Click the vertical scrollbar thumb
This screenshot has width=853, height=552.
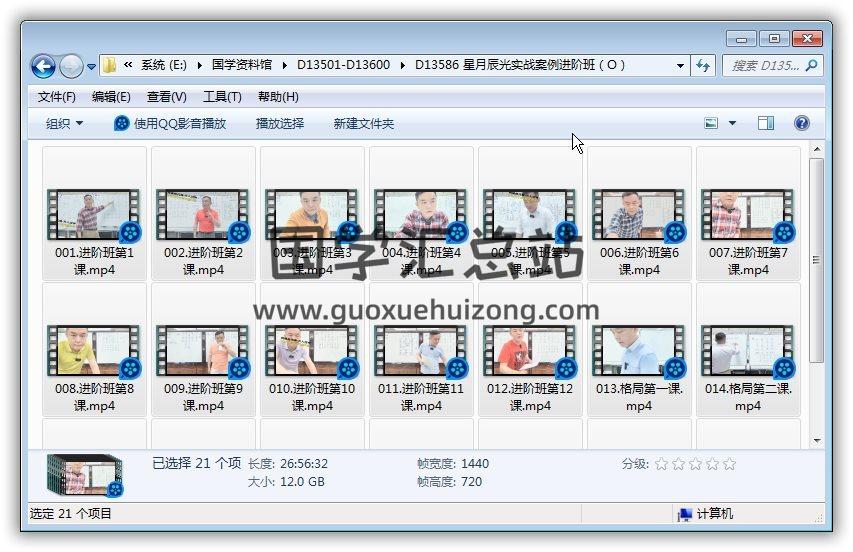click(817, 260)
